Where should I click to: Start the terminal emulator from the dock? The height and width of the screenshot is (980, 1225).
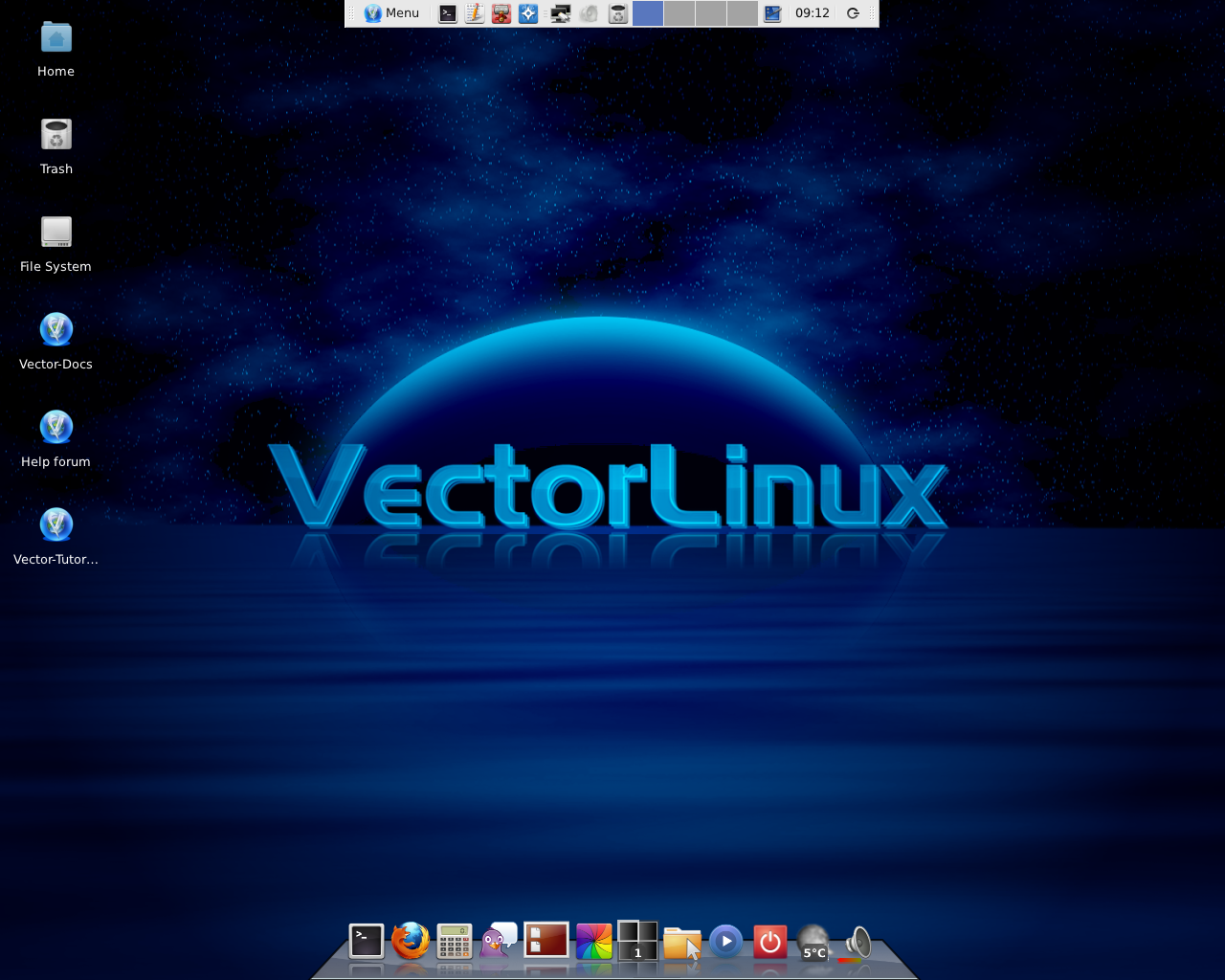tap(367, 942)
